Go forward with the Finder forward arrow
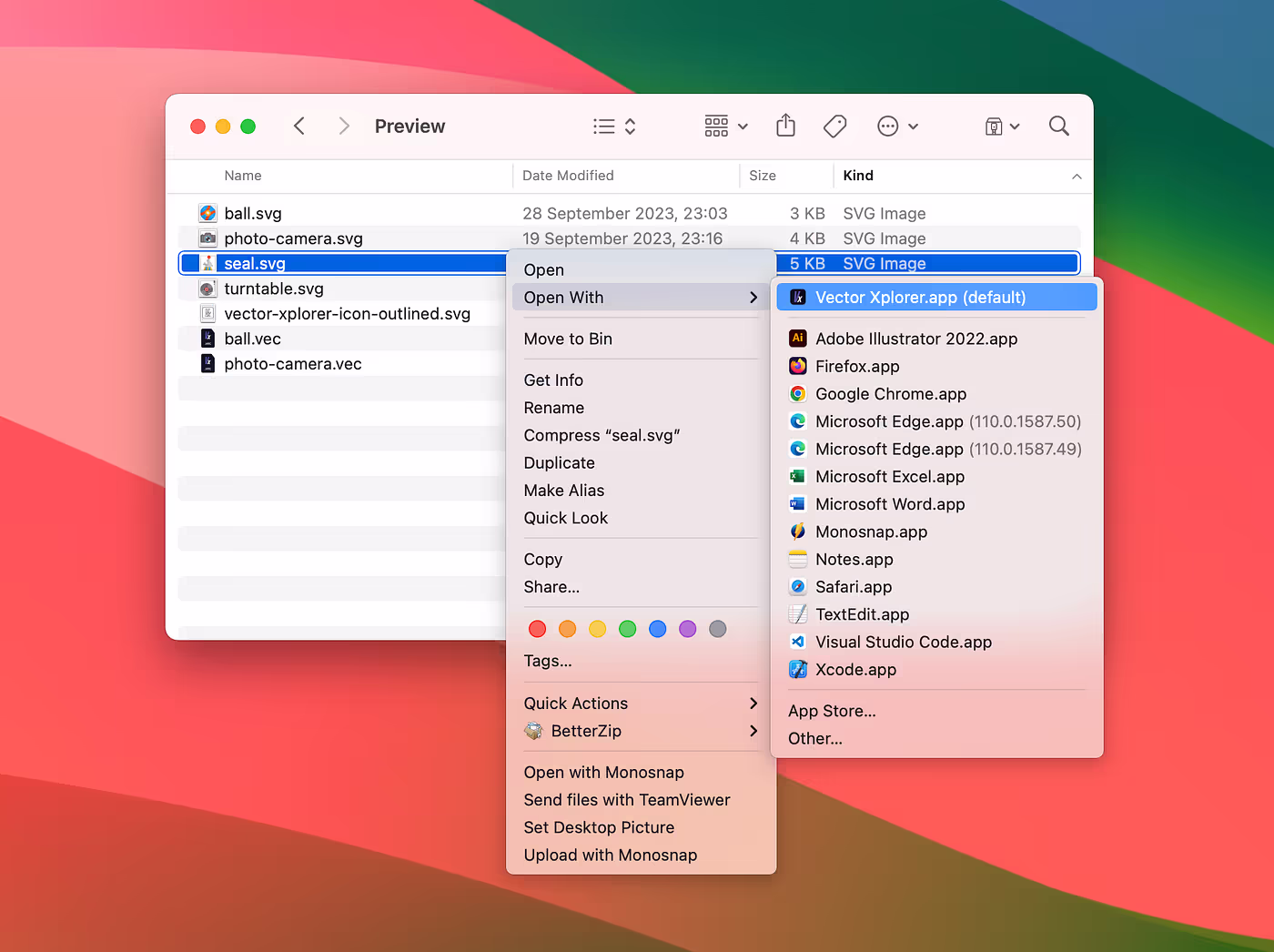Image resolution: width=1274 pixels, height=952 pixels. (x=343, y=126)
